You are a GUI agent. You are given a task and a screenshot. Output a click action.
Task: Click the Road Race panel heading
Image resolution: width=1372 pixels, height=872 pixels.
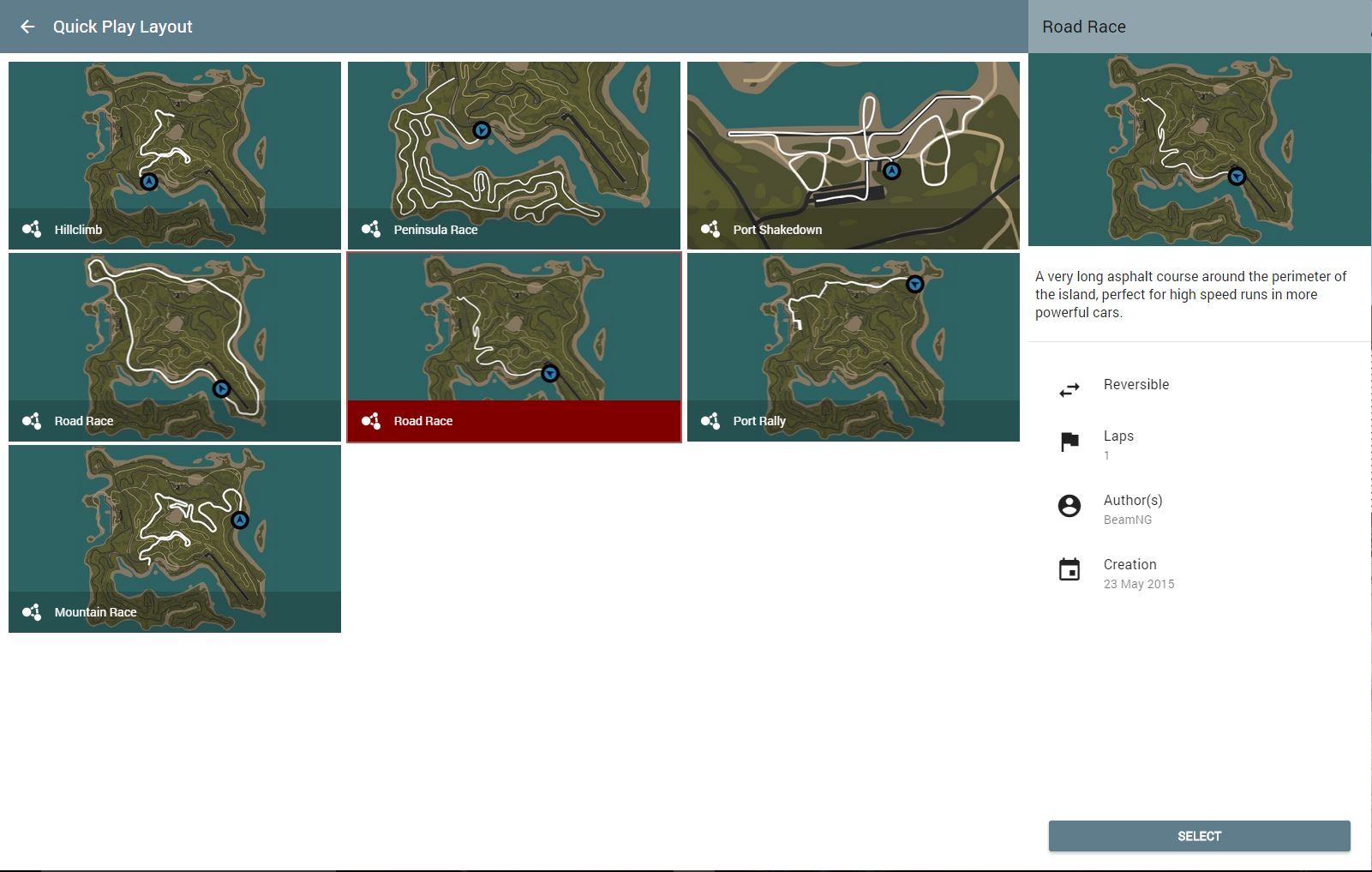point(1084,27)
